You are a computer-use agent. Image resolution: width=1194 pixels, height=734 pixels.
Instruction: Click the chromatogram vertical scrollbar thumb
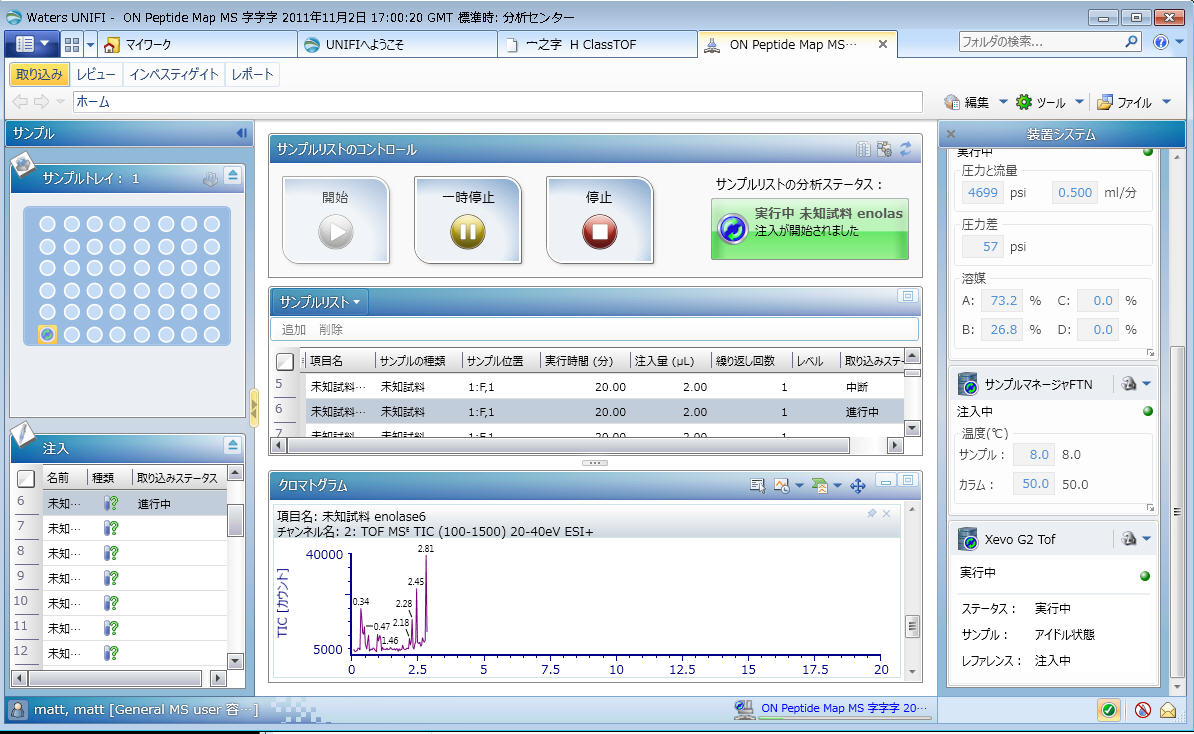click(x=911, y=627)
